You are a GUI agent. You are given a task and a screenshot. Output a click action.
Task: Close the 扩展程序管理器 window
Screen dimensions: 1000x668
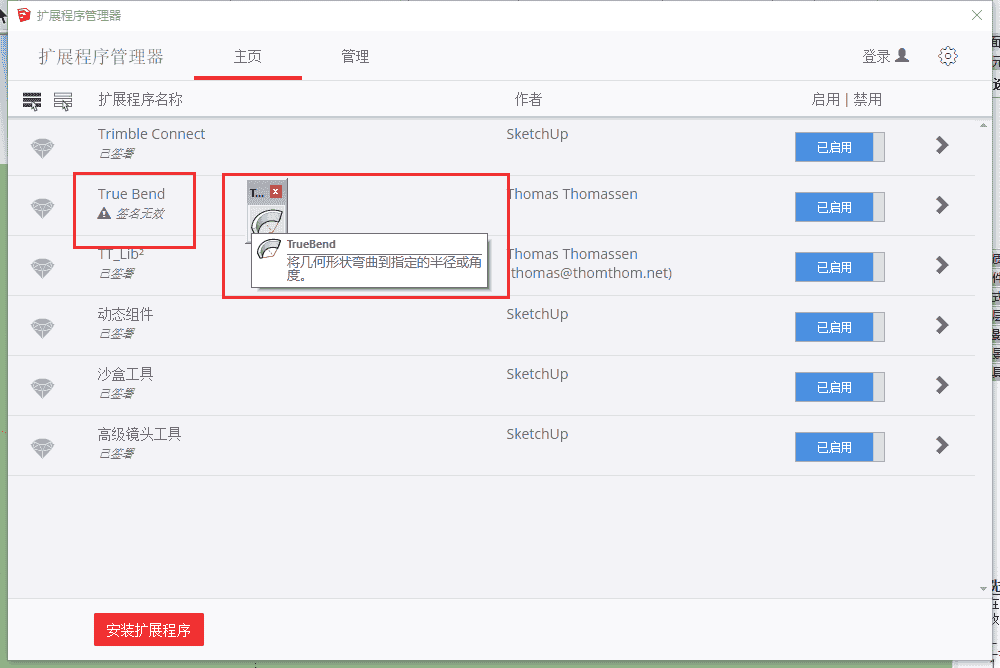click(x=976, y=15)
